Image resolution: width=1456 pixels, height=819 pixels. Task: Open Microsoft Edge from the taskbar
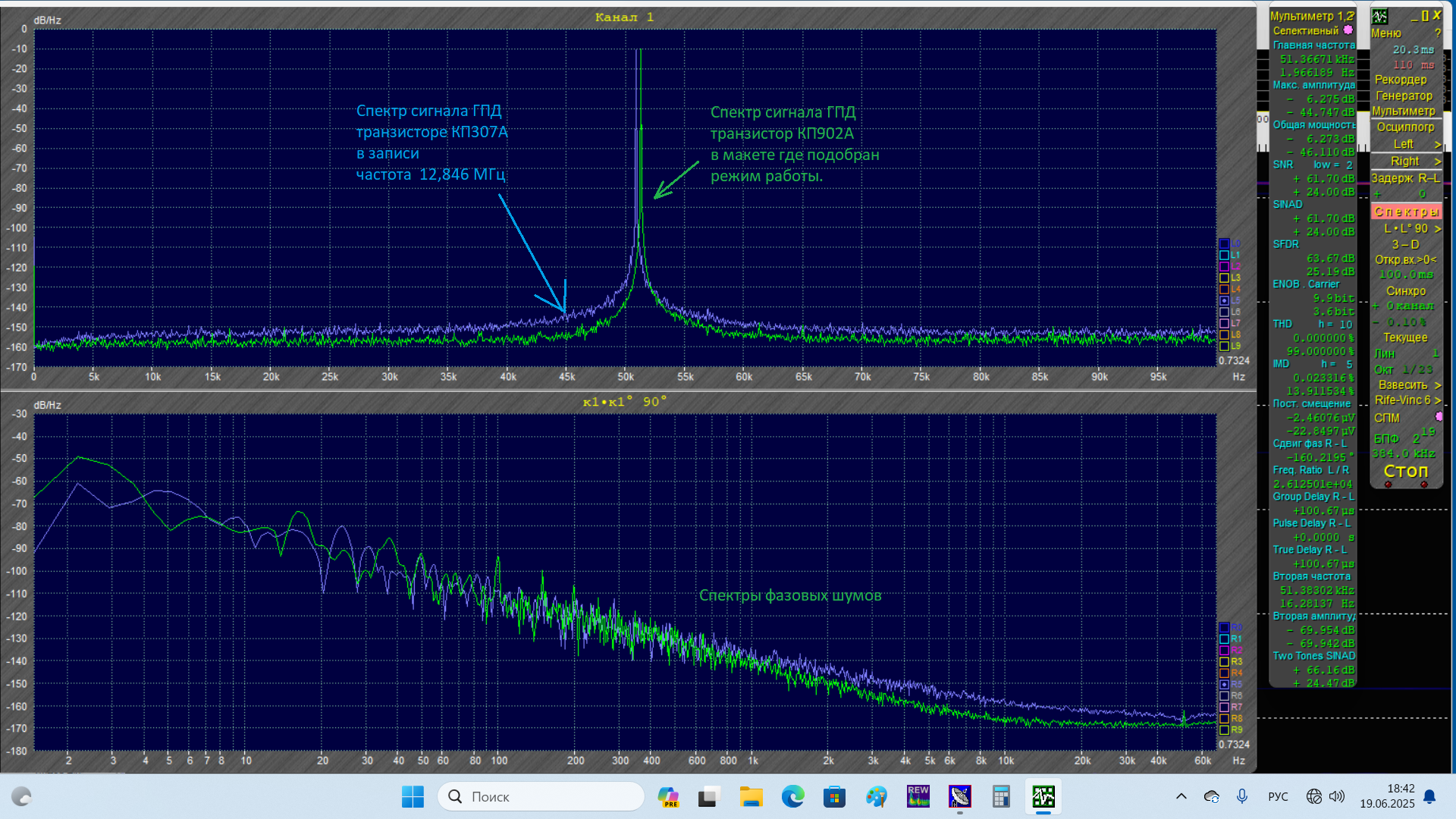point(793,796)
